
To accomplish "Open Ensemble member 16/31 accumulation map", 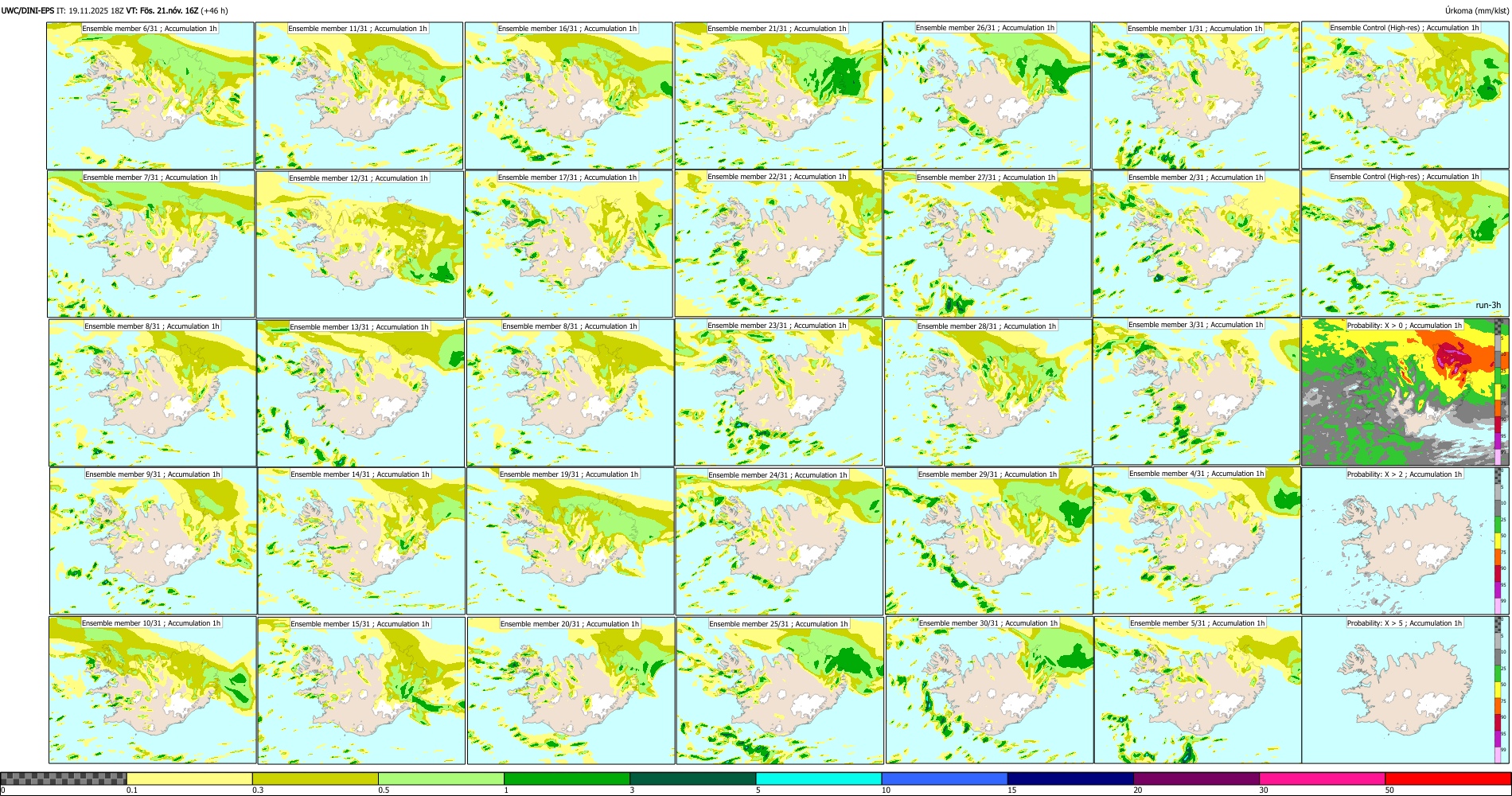I will click(x=568, y=95).
